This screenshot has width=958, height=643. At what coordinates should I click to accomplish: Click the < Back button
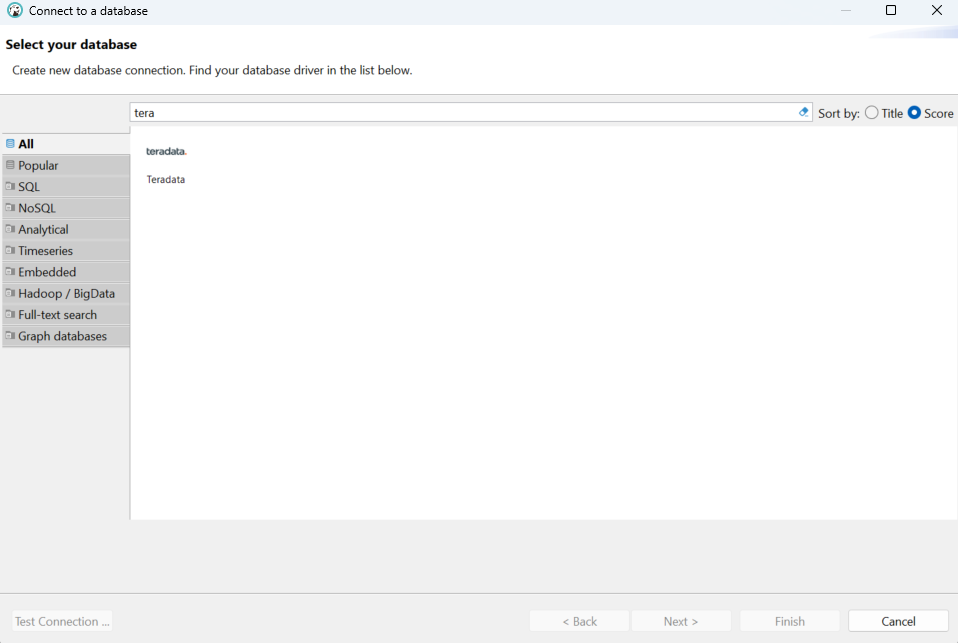[579, 621]
